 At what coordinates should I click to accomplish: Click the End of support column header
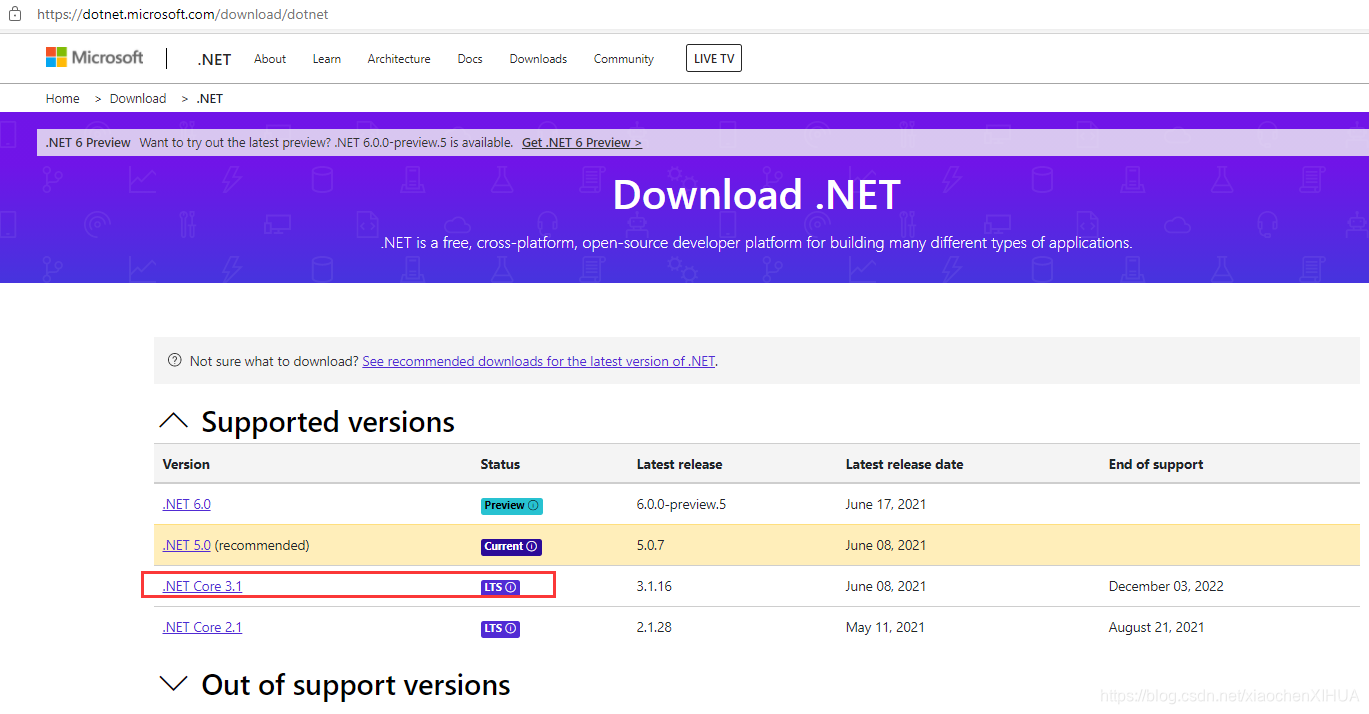pos(1156,464)
